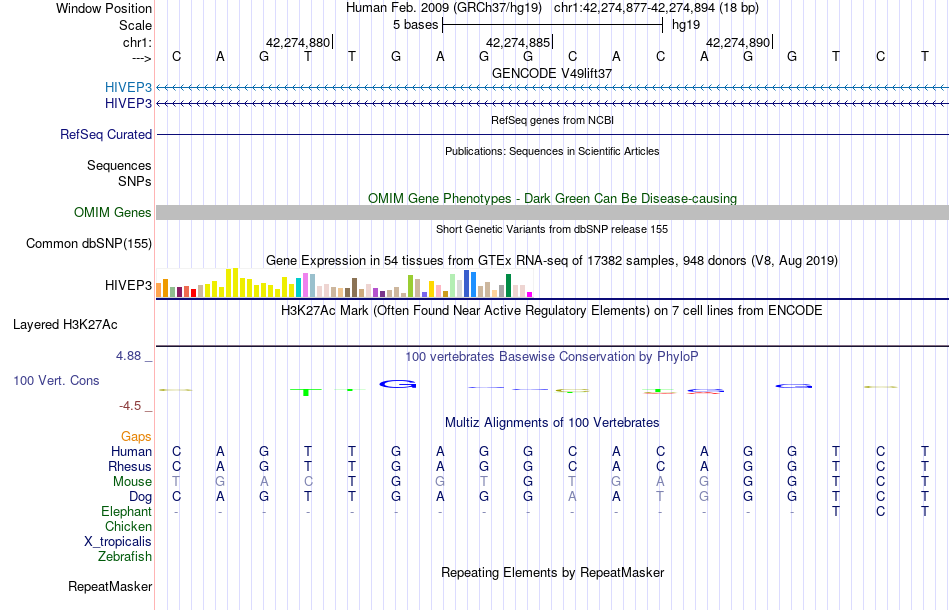Open the Common dbSNP(155) track label
This screenshot has height=610, width=950.
pyautogui.click(x=89, y=244)
